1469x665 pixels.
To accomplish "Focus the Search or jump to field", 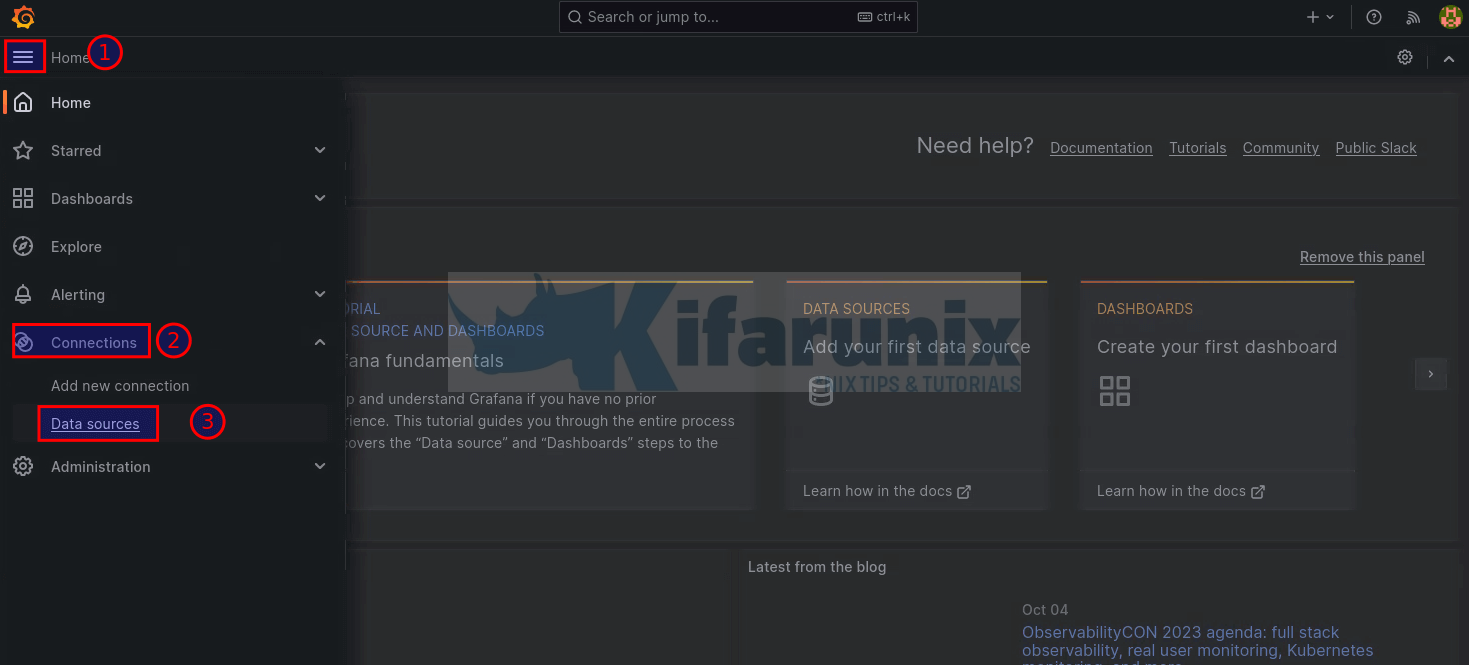I will (738, 17).
